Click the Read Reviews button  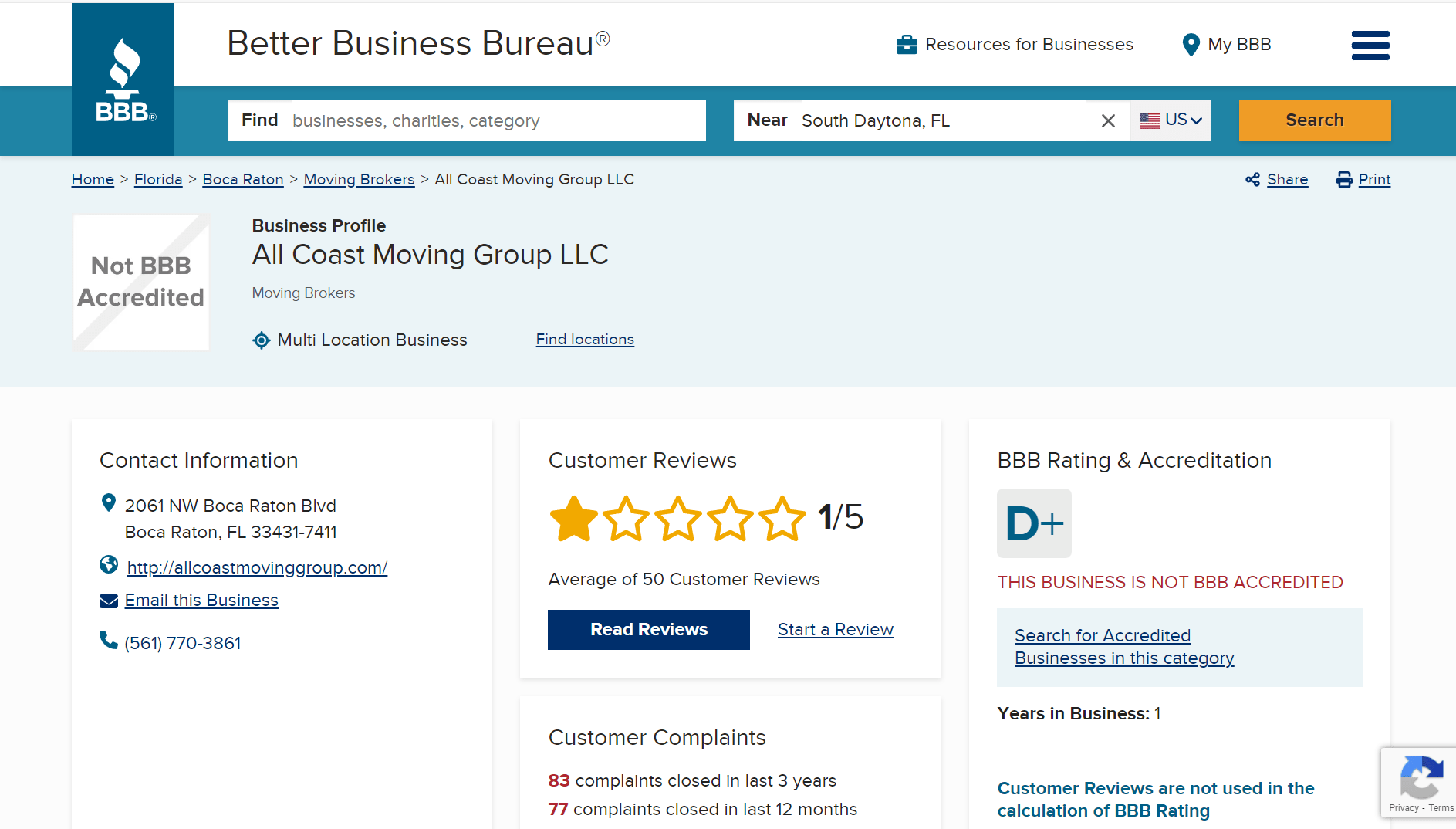[649, 630]
